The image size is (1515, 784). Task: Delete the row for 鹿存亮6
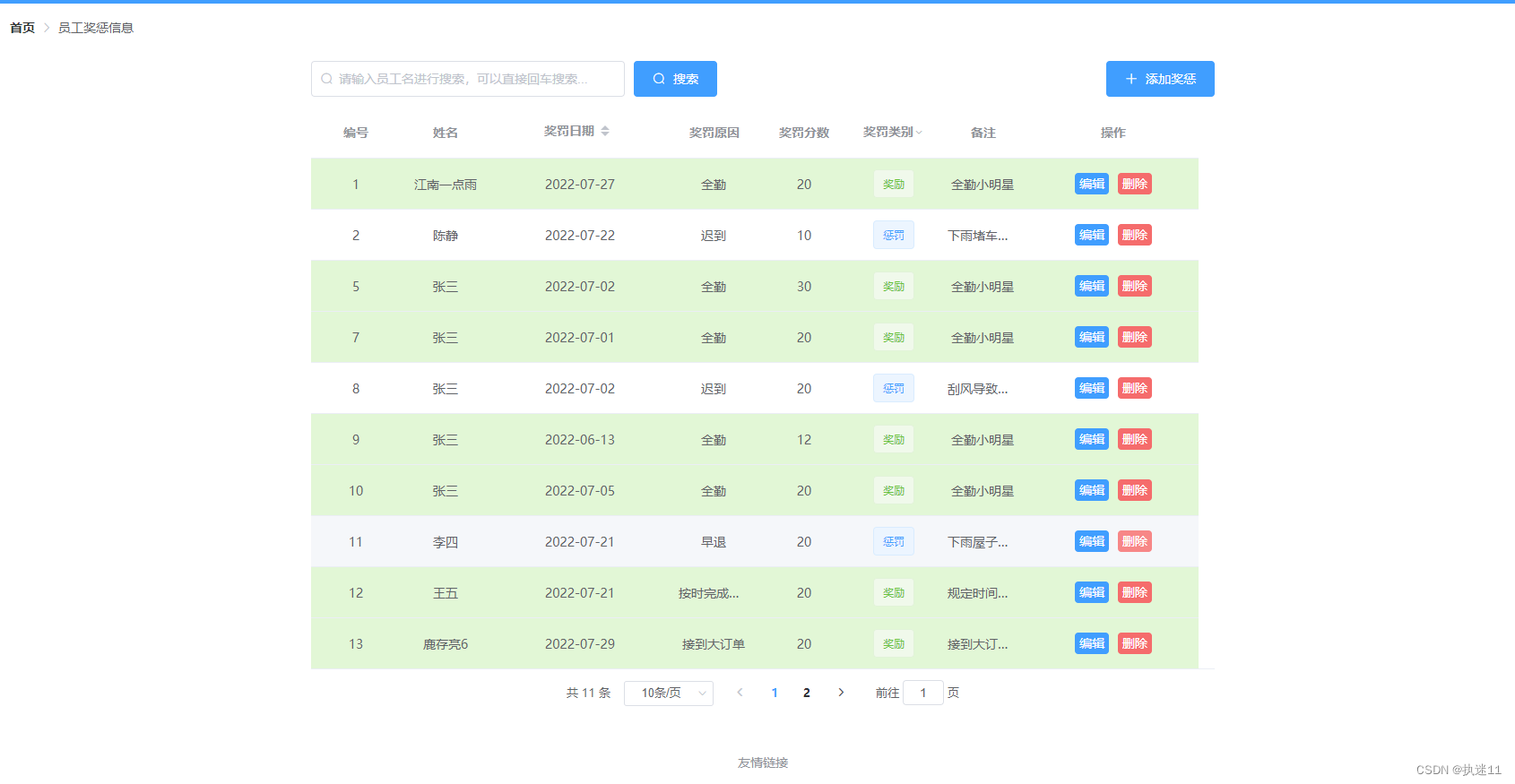pos(1135,643)
